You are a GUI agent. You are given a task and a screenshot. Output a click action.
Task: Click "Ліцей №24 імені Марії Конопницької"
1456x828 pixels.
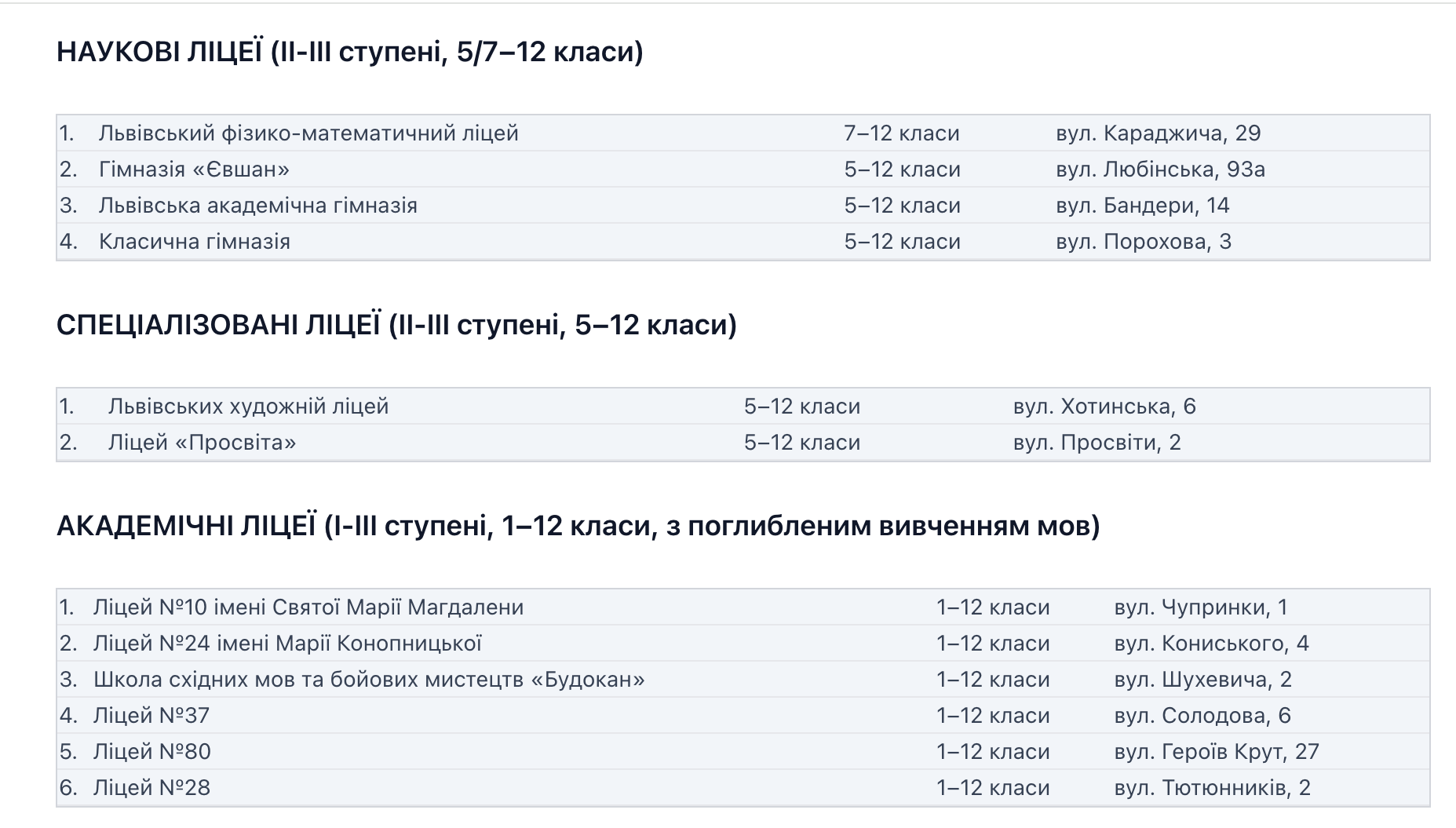pyautogui.click(x=287, y=644)
